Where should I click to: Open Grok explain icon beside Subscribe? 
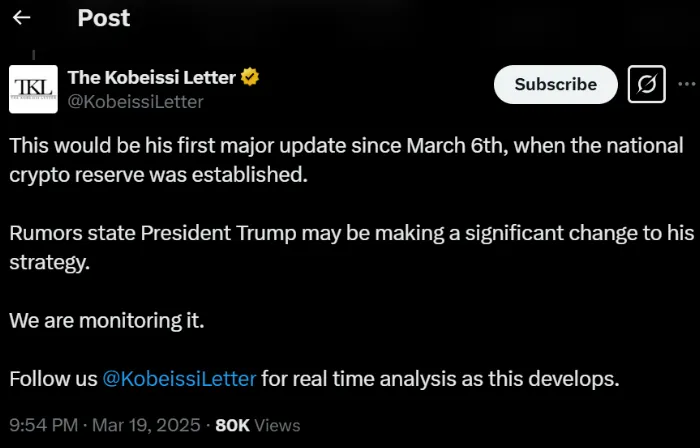[646, 85]
